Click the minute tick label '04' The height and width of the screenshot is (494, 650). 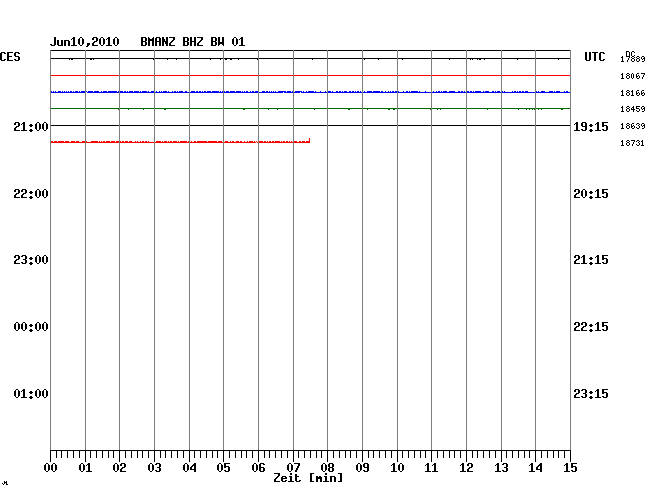189,468
